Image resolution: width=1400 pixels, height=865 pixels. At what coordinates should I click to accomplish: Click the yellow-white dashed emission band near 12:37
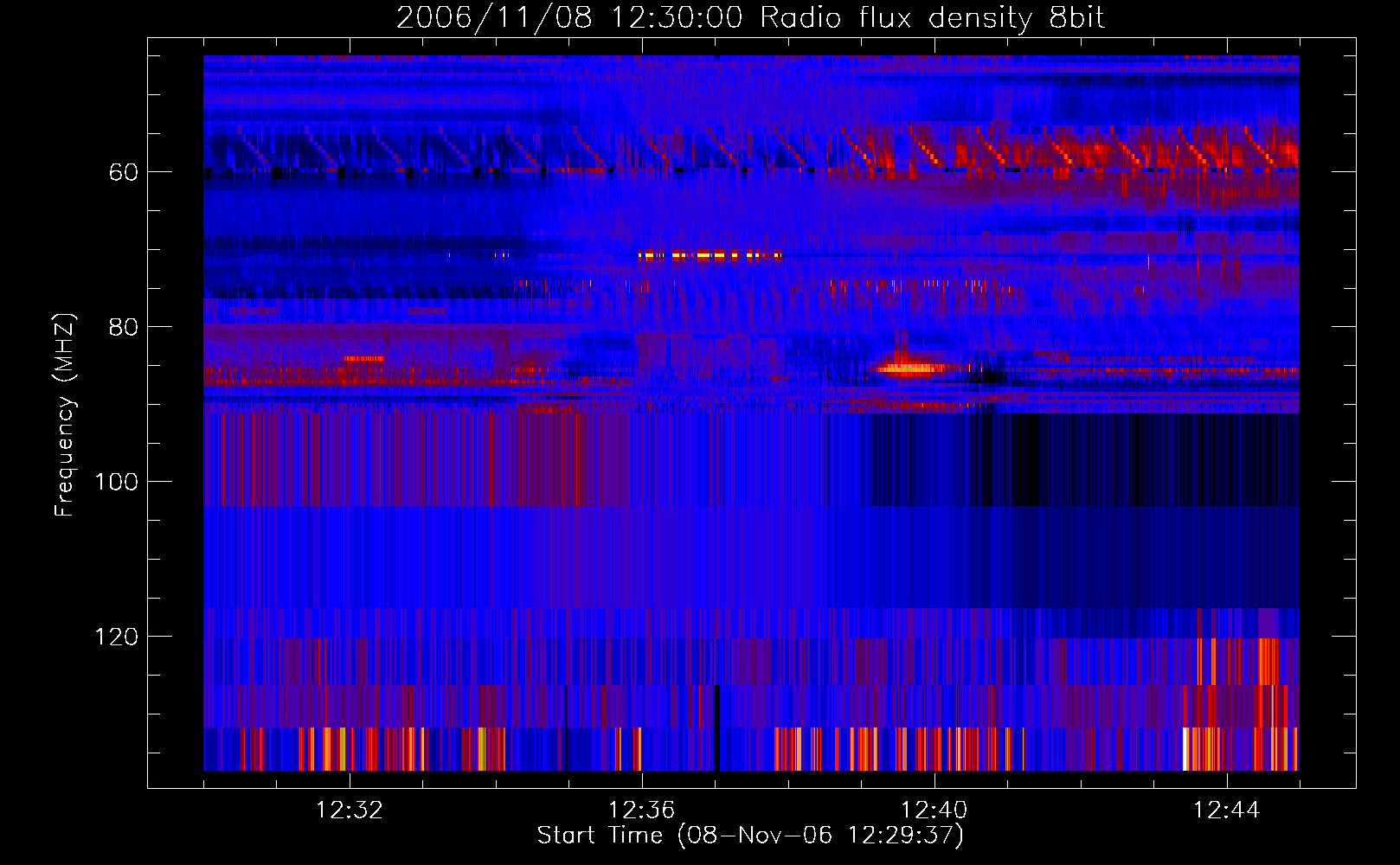(x=710, y=255)
